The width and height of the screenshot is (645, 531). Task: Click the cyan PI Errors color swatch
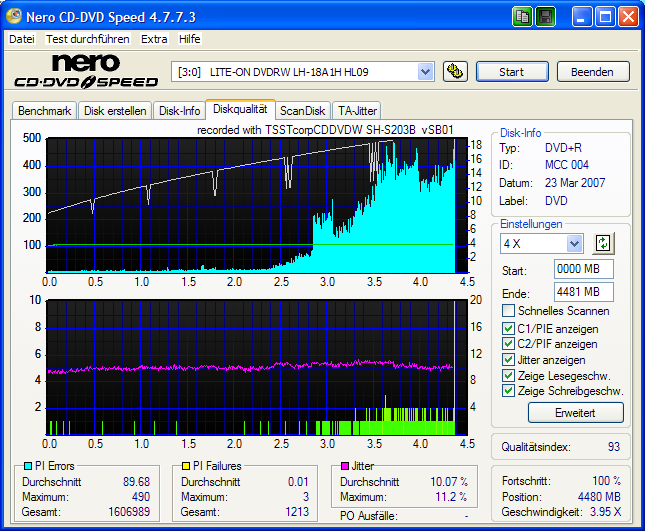click(x=28, y=466)
